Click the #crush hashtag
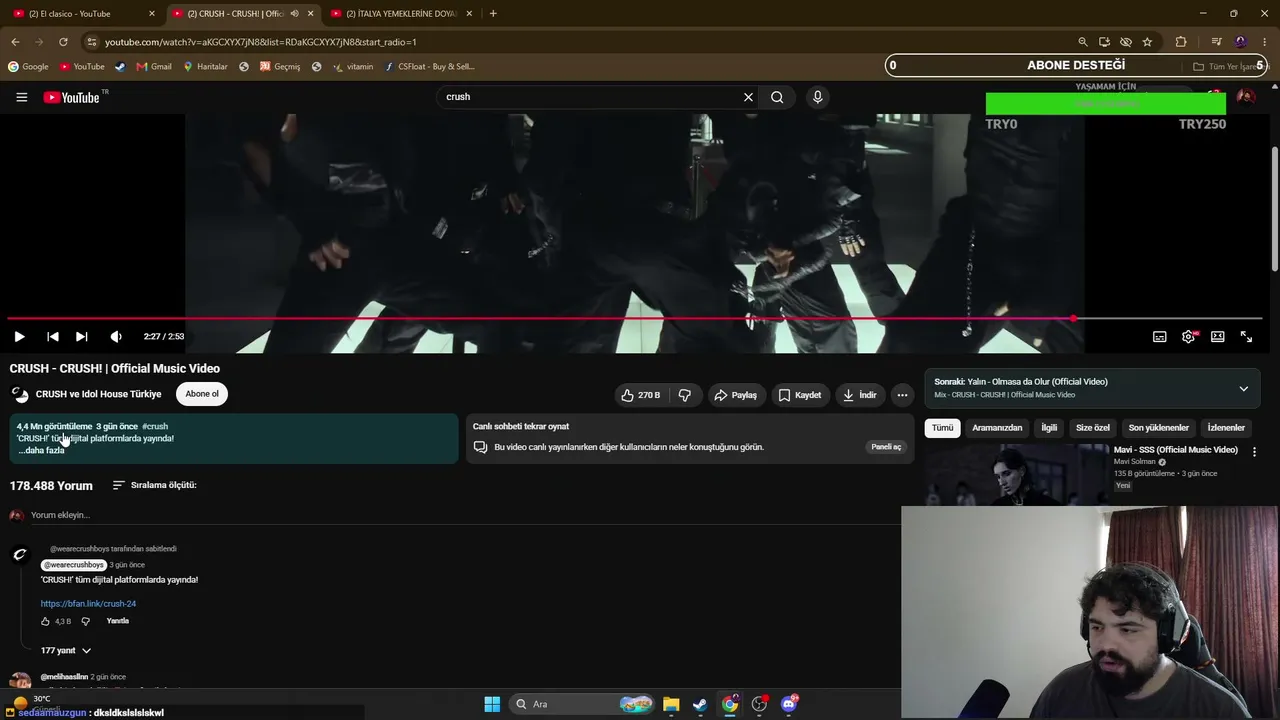Viewport: 1280px width, 720px height. pos(155,426)
